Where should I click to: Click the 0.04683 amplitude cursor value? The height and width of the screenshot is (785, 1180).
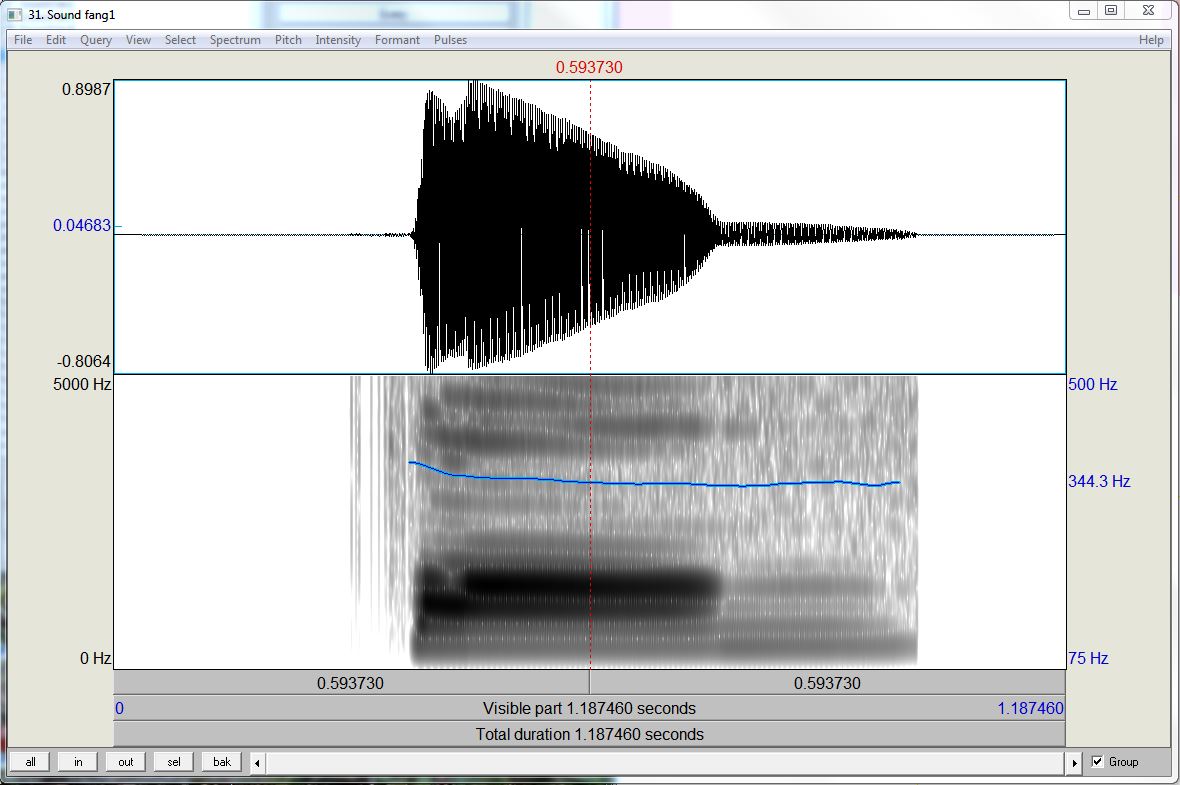(82, 225)
